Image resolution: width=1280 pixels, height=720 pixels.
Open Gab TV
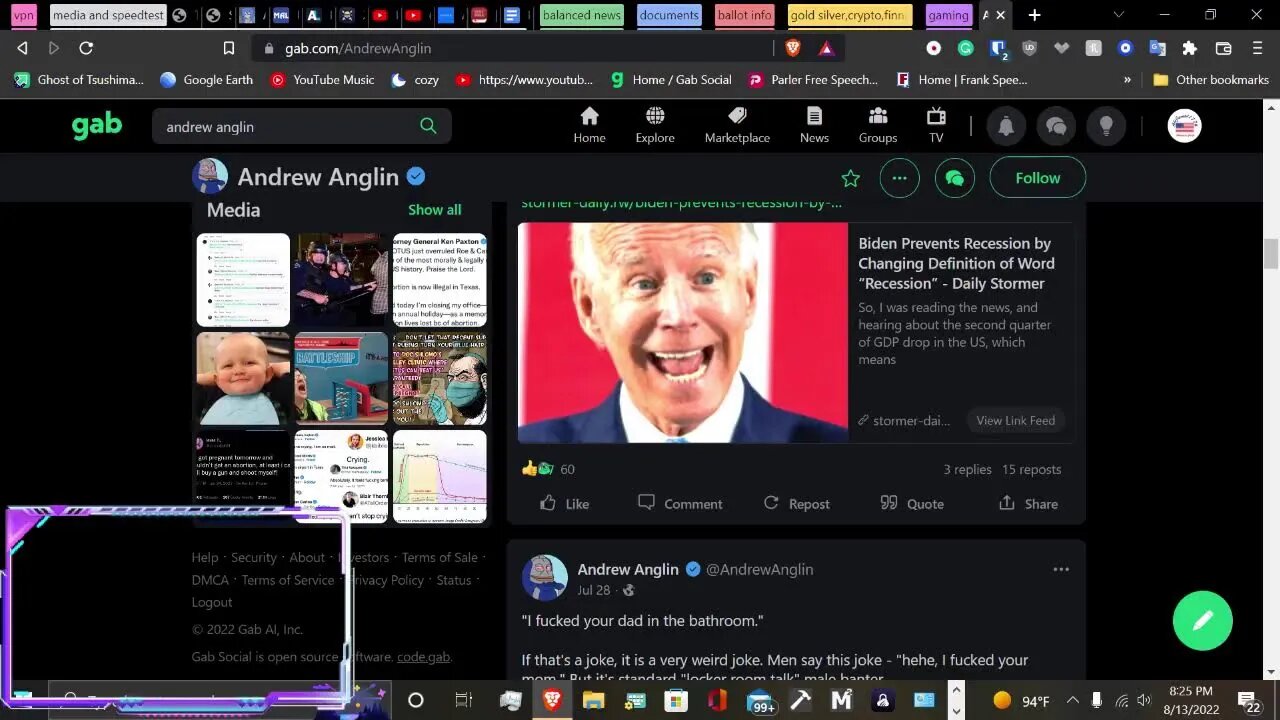[936, 126]
